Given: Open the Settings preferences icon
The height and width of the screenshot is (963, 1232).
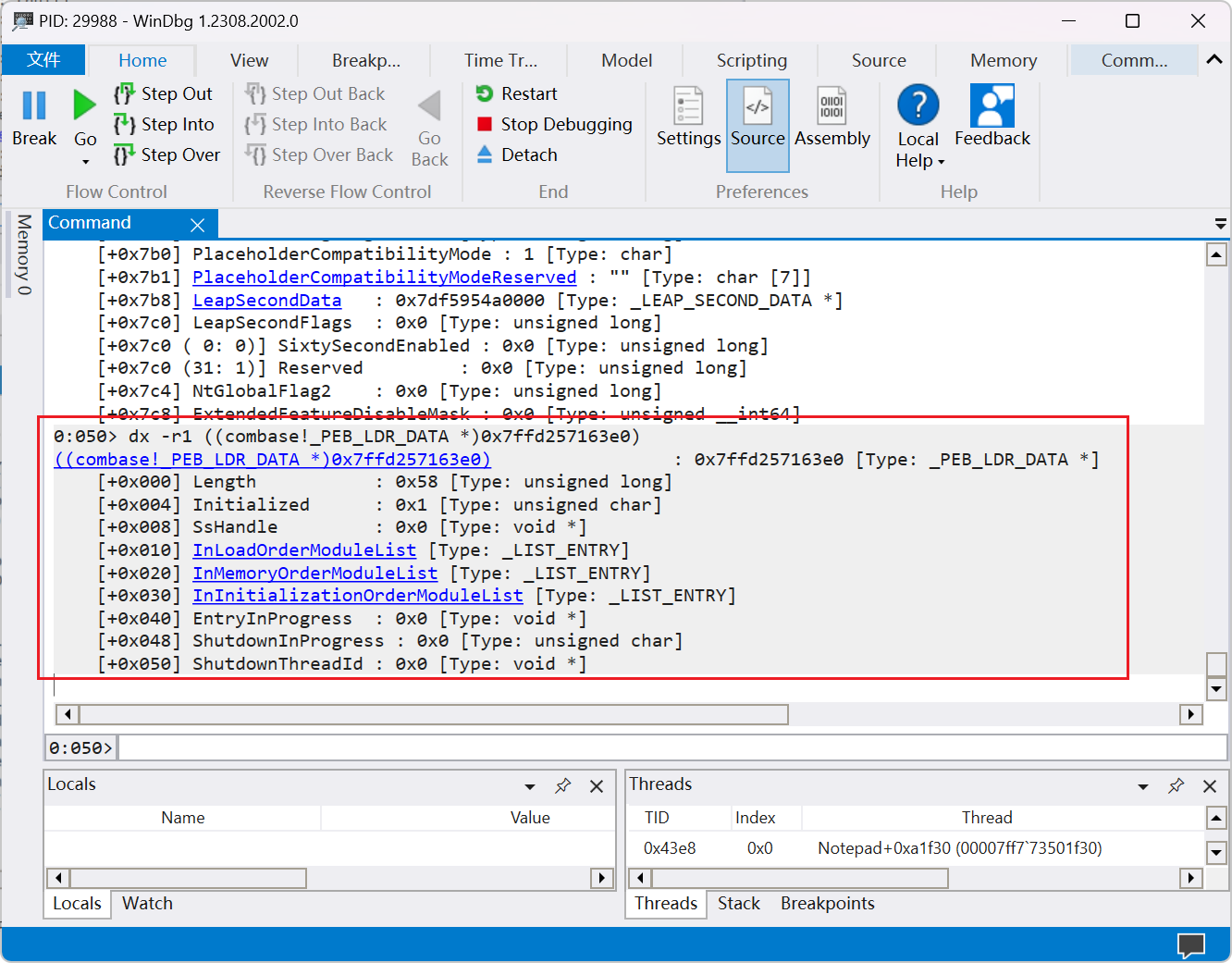Looking at the screenshot, I should point(688,105).
